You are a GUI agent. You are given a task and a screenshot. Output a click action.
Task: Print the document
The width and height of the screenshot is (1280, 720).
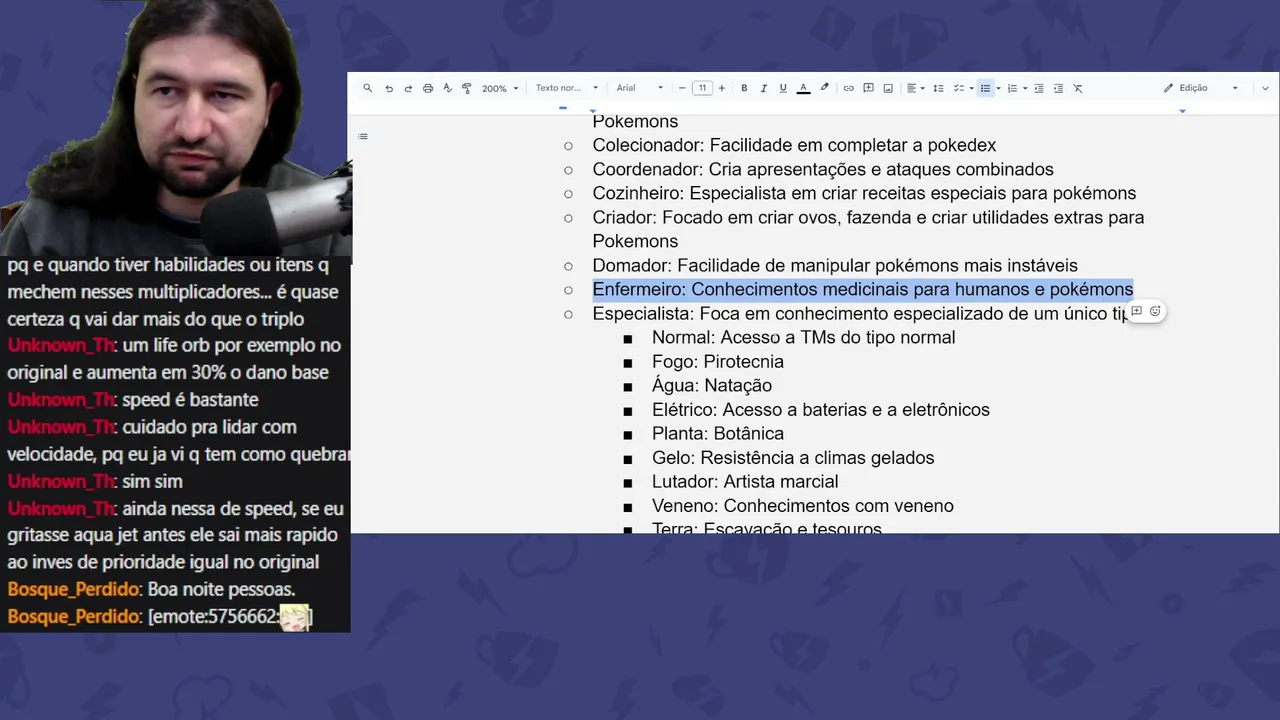coord(428,88)
